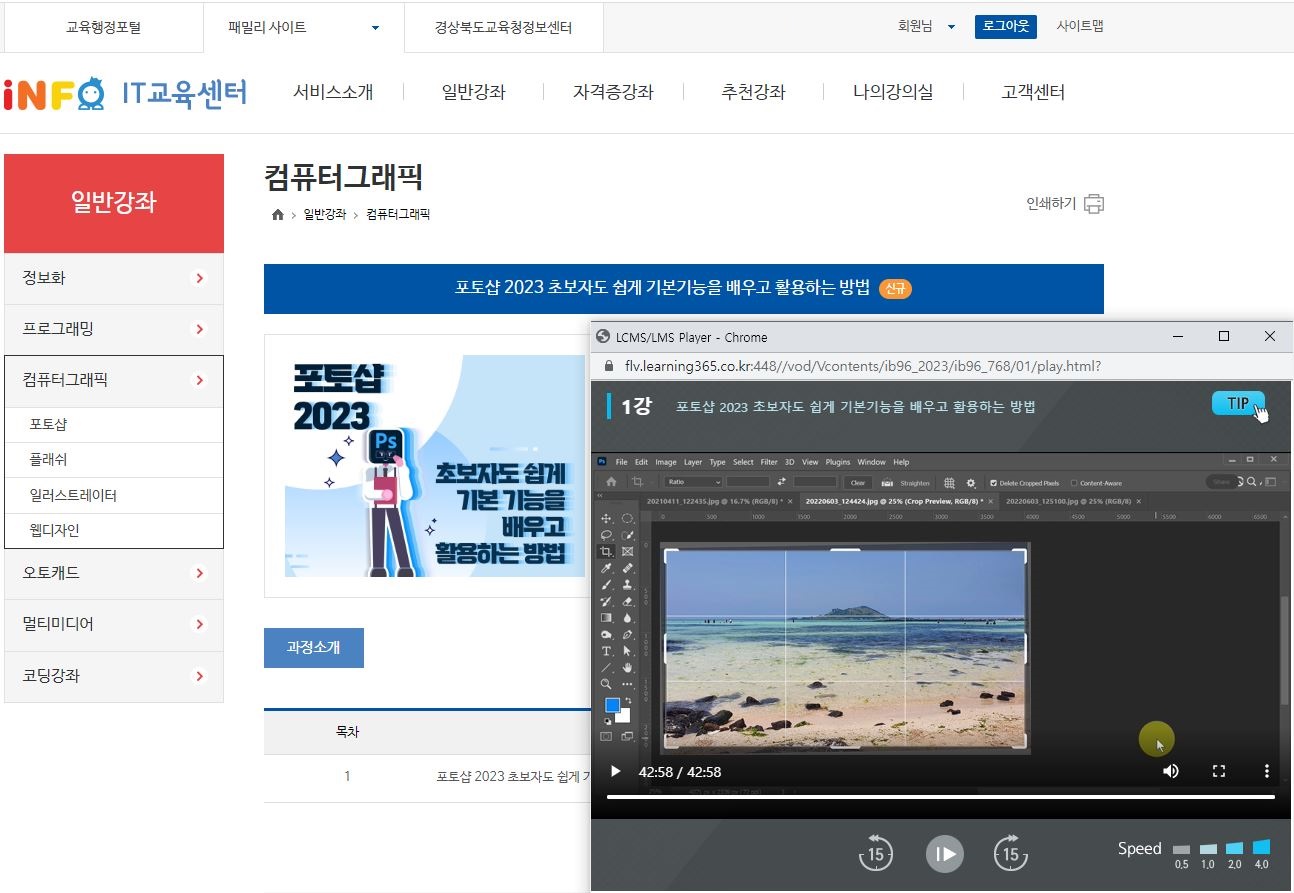Open the 일반강좌 top menu
The image size is (1294, 893).
[473, 92]
